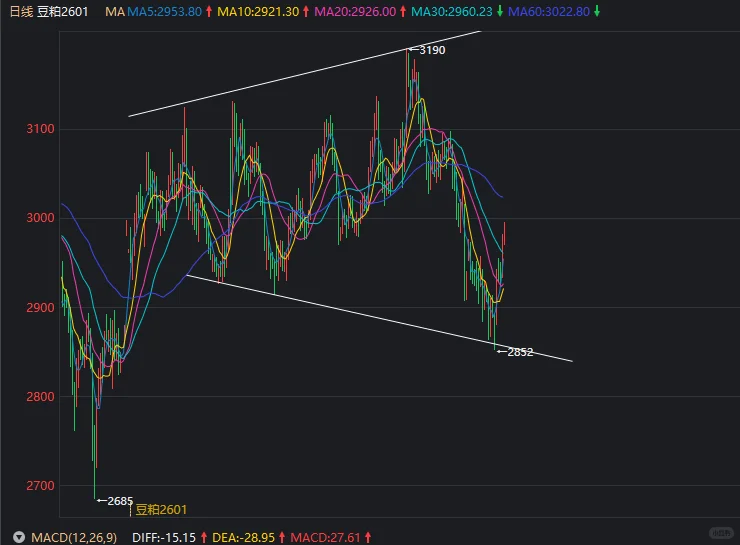740x545 pixels.
Task: Click the 2800 price axis label
Action: (x=40, y=396)
